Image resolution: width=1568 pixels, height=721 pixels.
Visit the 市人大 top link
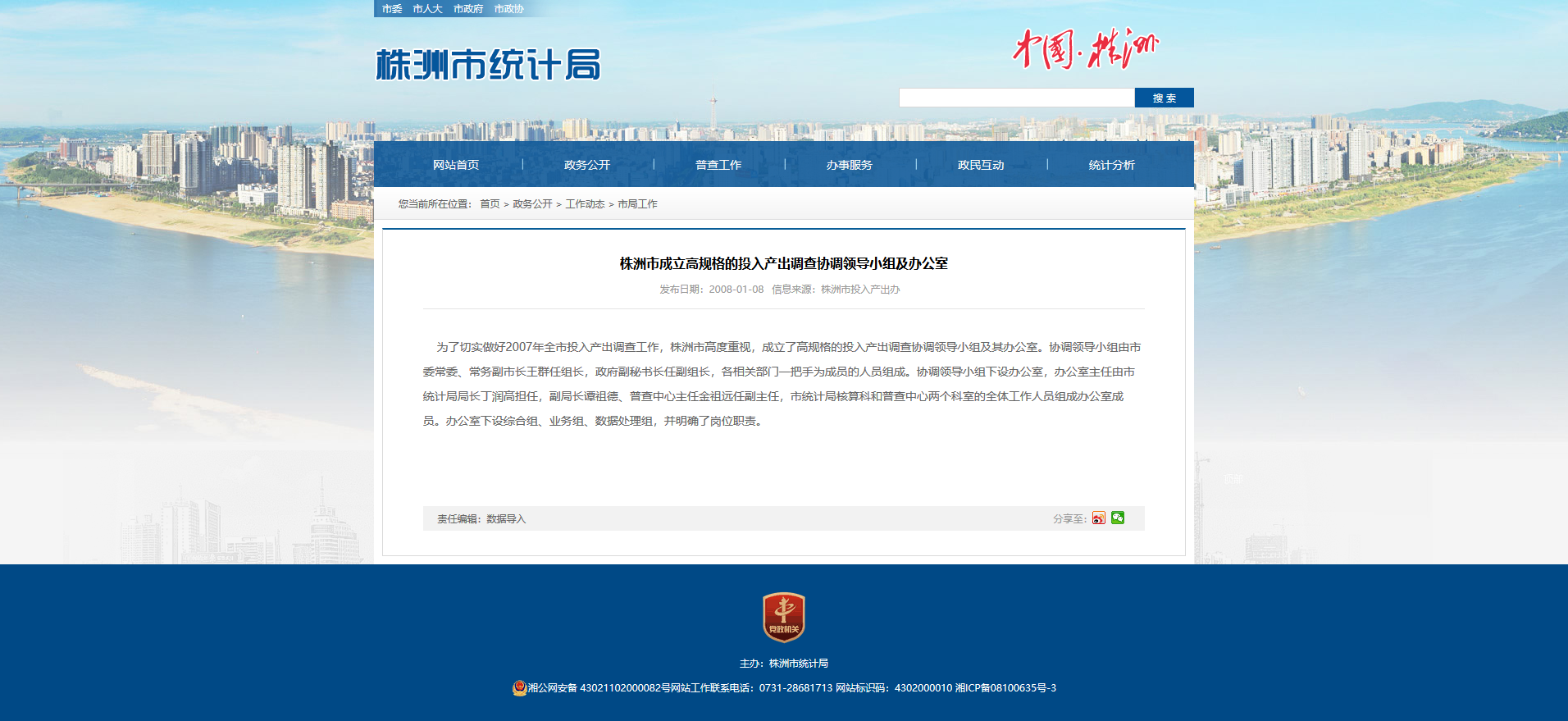pos(427,9)
